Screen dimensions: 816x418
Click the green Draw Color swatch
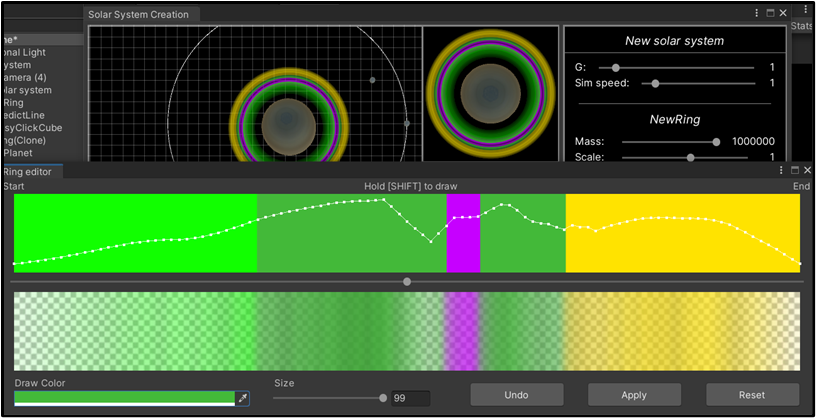pyautogui.click(x=124, y=397)
